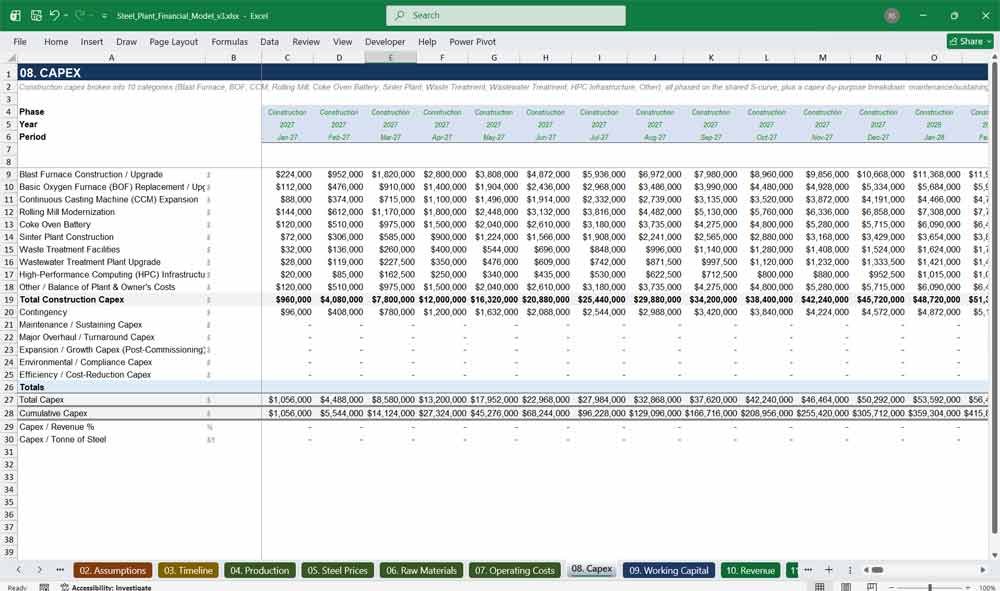The width and height of the screenshot is (1000, 591).
Task: Select Coke Oven Battery label cell
Action: [111, 224]
